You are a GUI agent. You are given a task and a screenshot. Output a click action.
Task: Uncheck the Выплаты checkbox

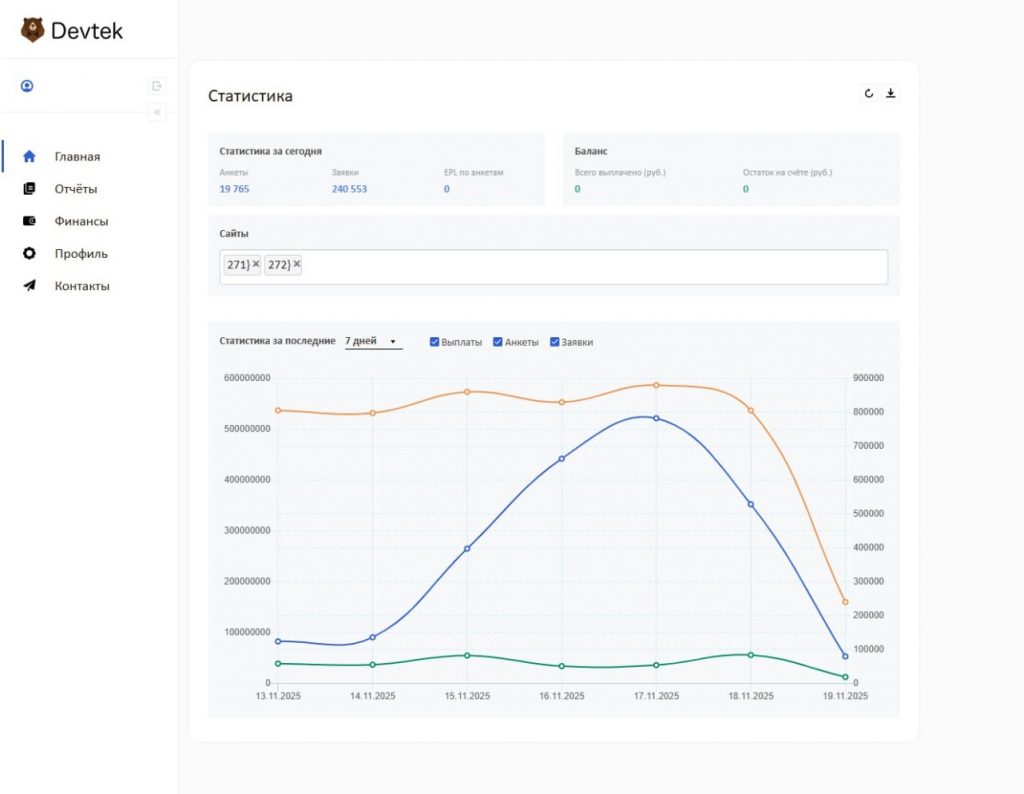click(434, 342)
